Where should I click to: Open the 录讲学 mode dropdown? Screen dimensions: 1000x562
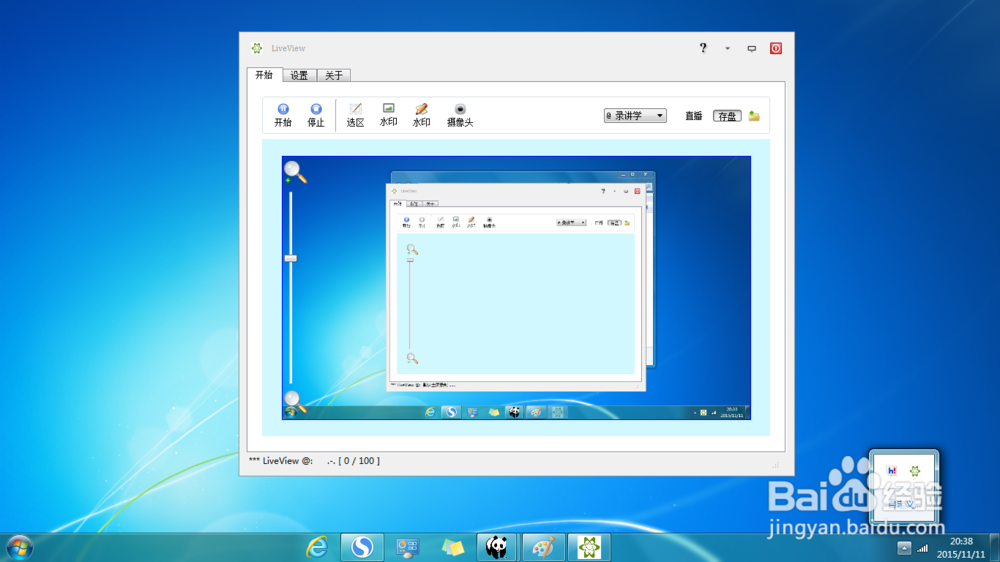(x=635, y=115)
